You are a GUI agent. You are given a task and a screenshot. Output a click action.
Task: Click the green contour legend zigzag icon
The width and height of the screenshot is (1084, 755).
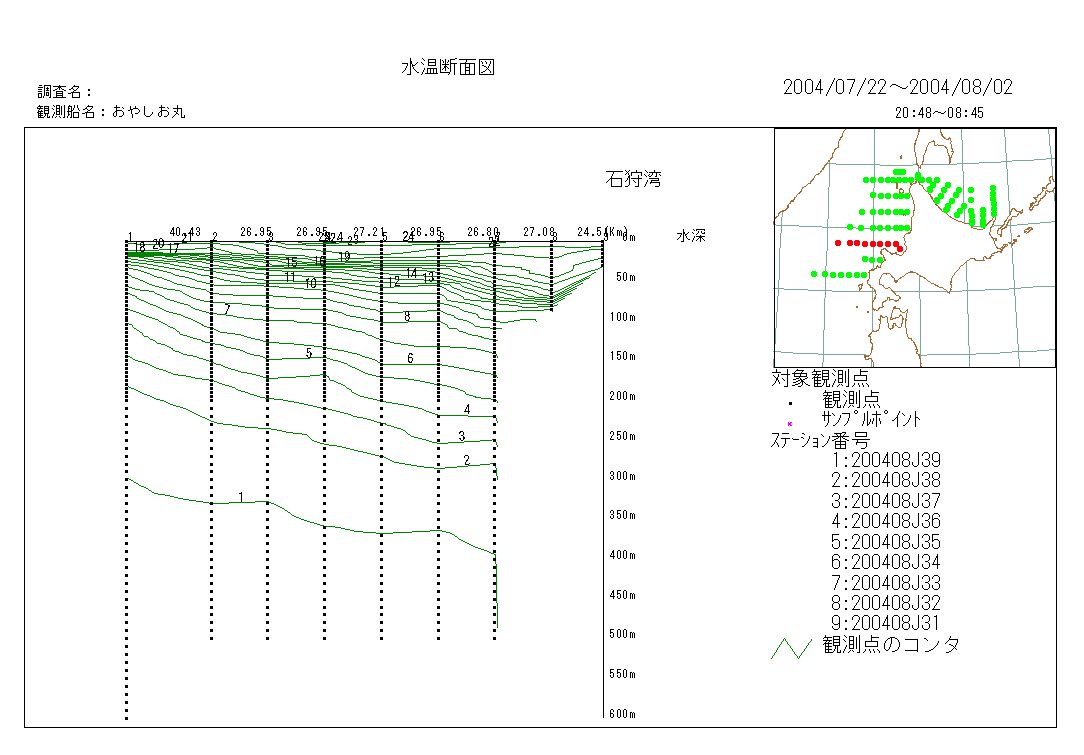(790, 648)
